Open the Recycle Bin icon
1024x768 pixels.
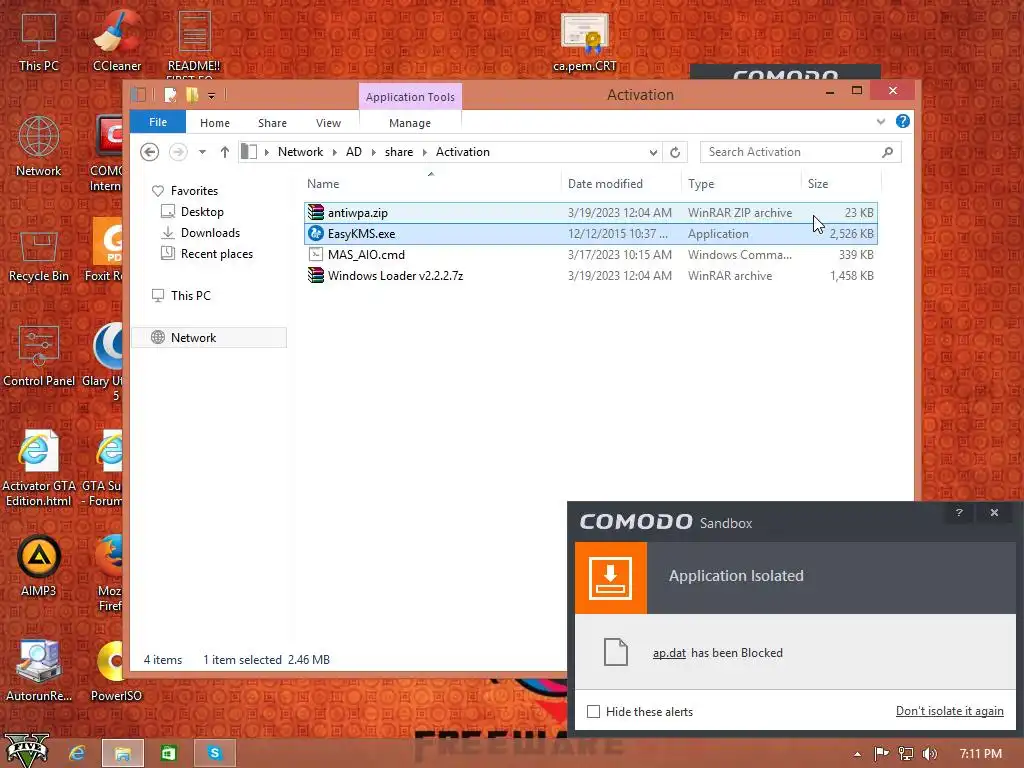39,255
